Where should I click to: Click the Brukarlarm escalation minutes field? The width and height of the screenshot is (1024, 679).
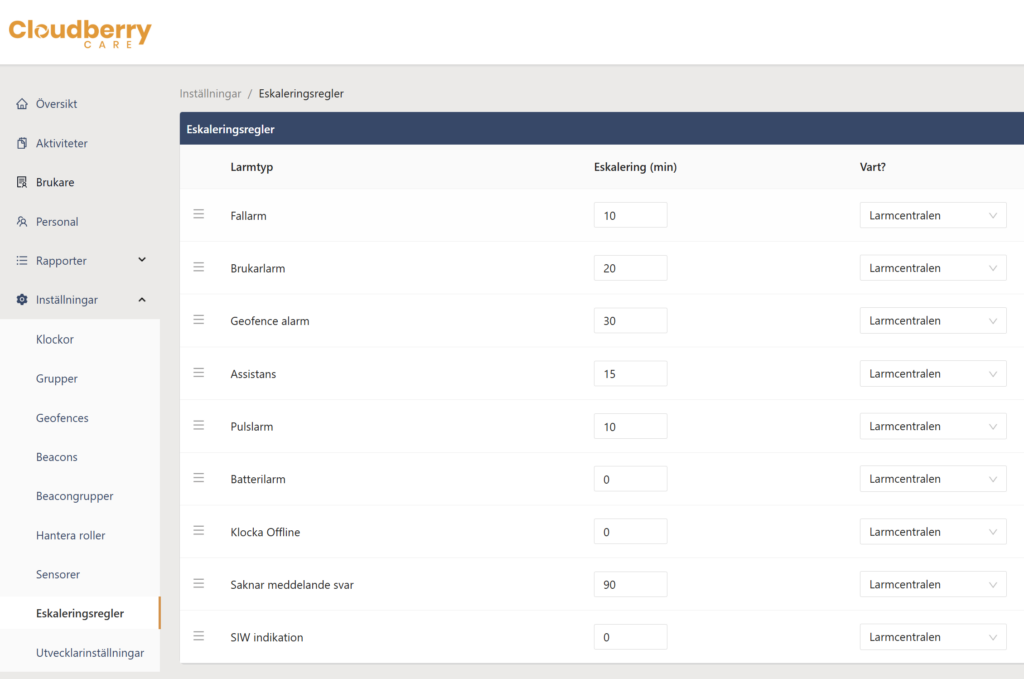(630, 268)
